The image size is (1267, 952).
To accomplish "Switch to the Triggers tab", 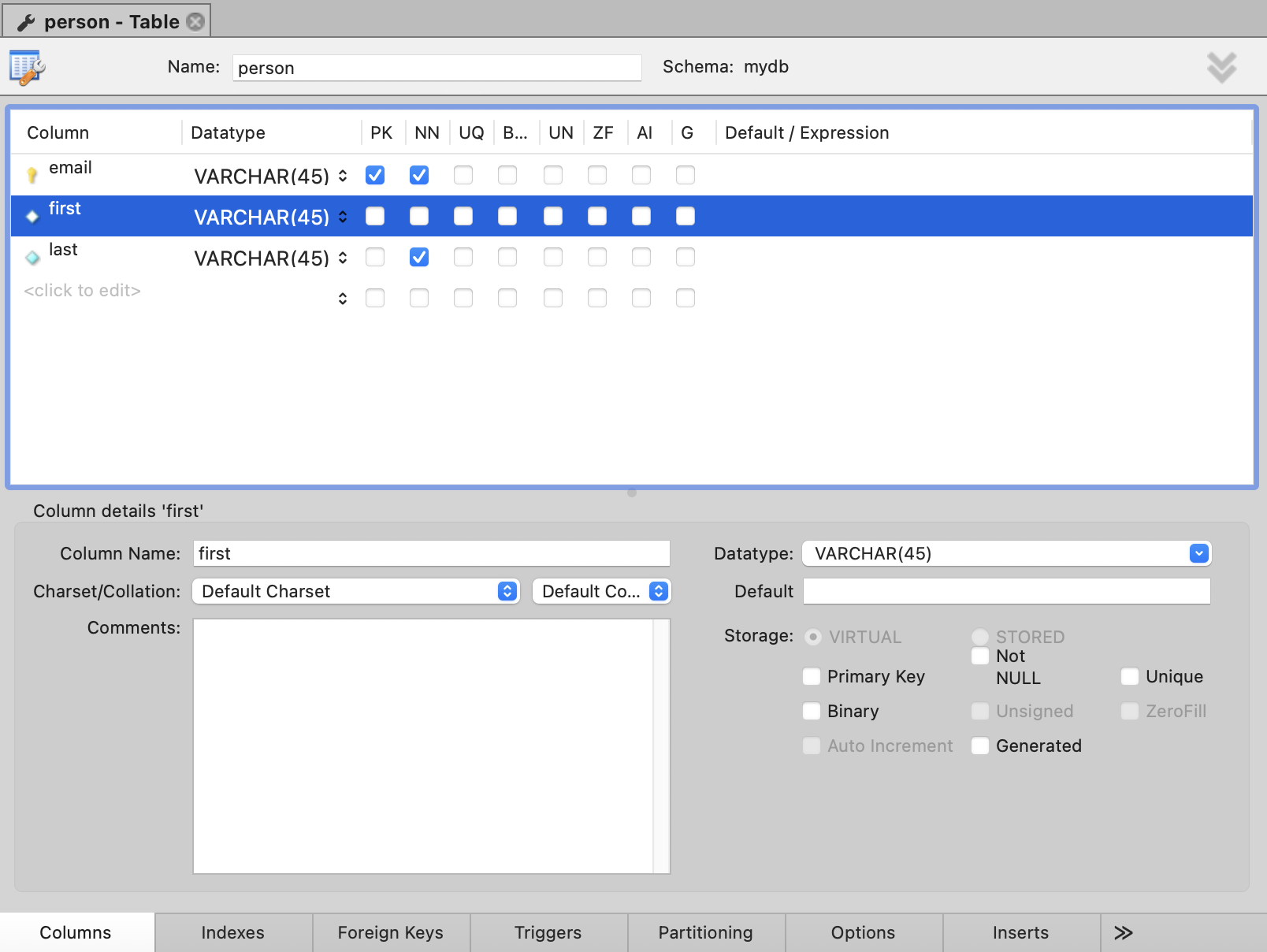I will [x=548, y=933].
